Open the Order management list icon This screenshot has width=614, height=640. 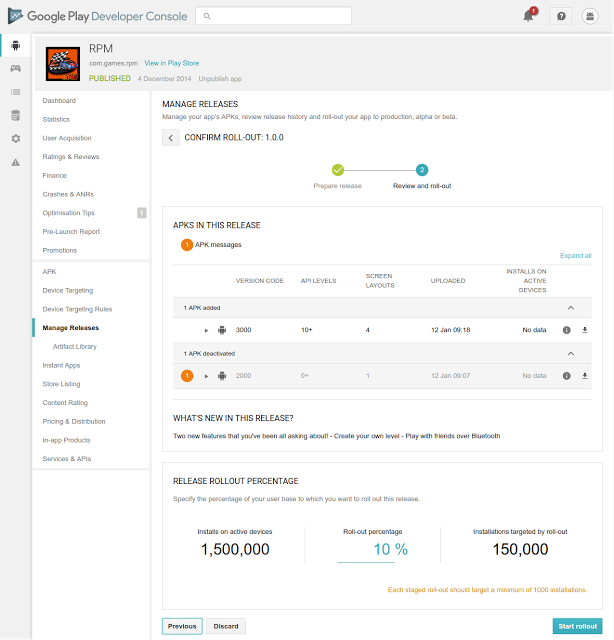click(16, 92)
